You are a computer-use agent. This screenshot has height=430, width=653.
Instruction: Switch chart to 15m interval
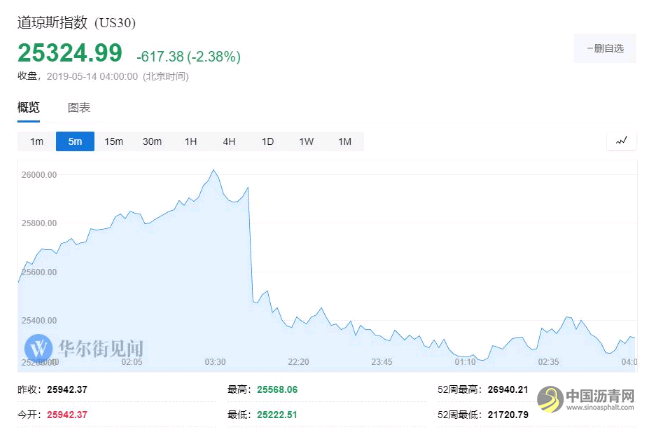pos(114,142)
